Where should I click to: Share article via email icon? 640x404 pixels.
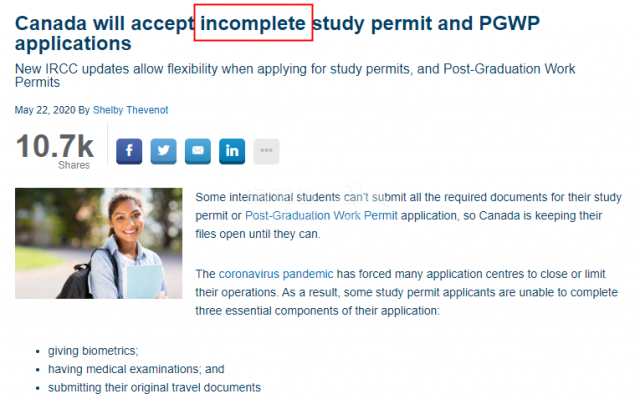pos(198,151)
